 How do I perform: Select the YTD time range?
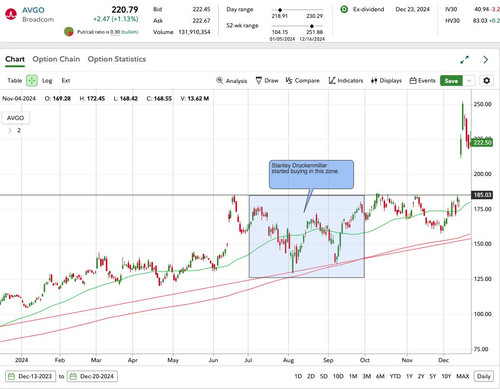tap(395, 376)
